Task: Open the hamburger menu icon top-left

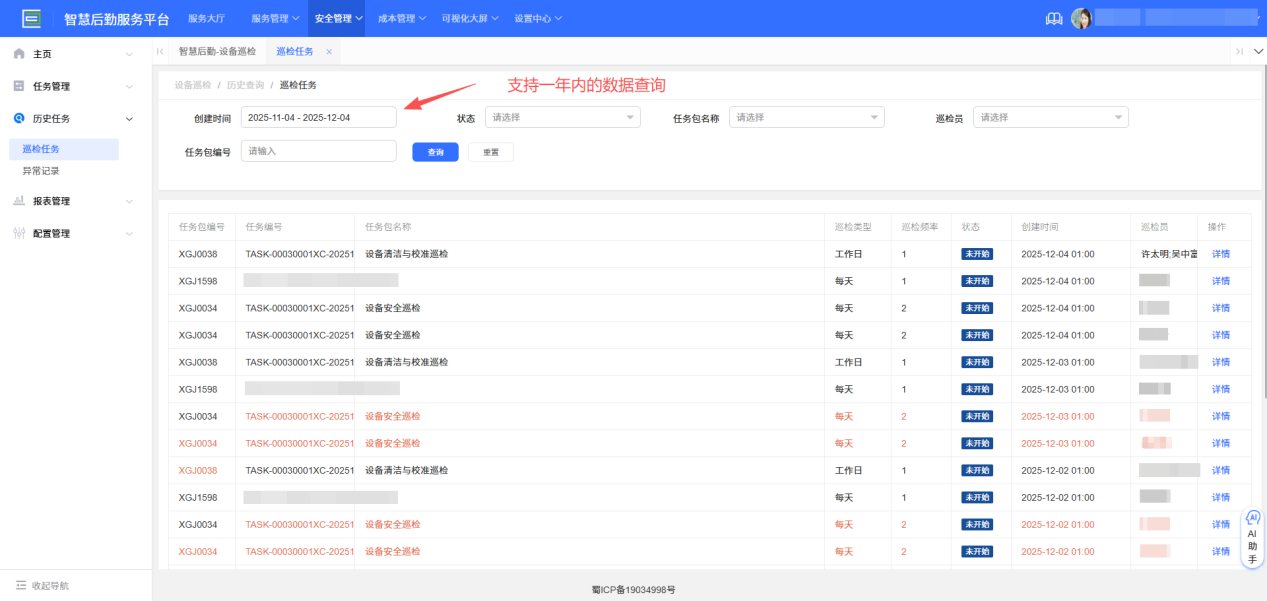Action: point(30,17)
